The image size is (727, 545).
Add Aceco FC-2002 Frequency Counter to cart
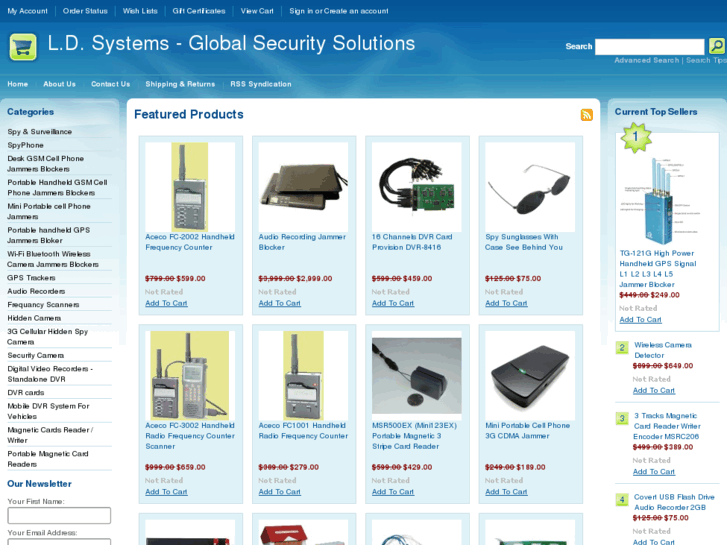coord(166,303)
